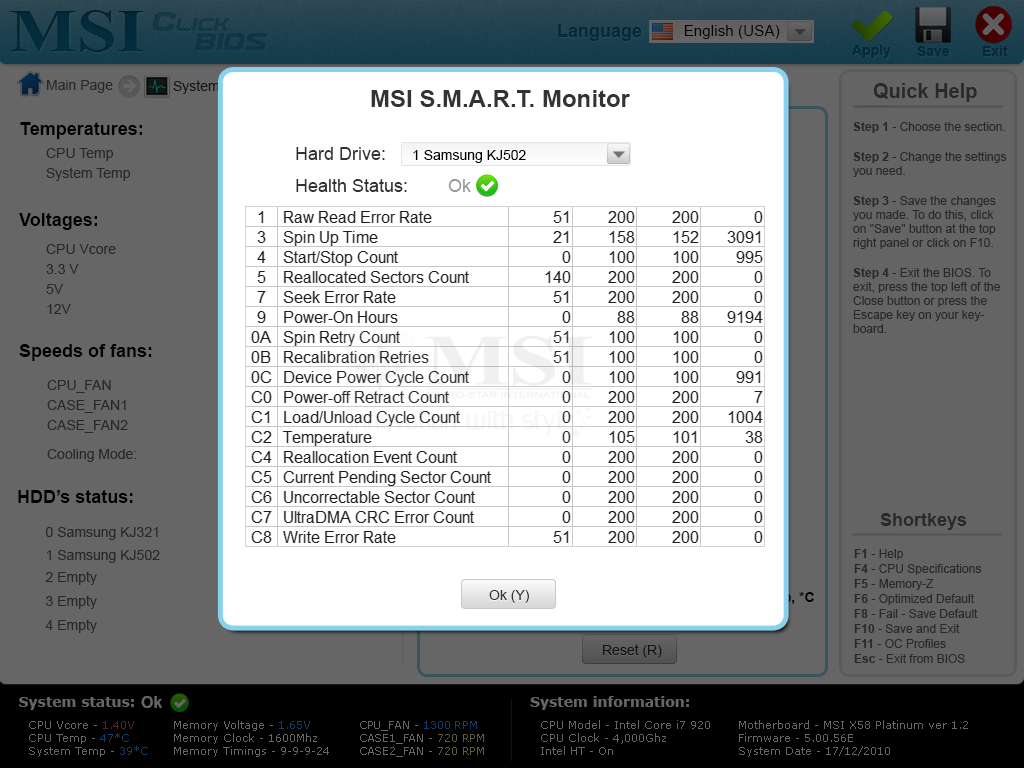Click the green Health Status checkmark
1024x768 pixels.
(487, 186)
